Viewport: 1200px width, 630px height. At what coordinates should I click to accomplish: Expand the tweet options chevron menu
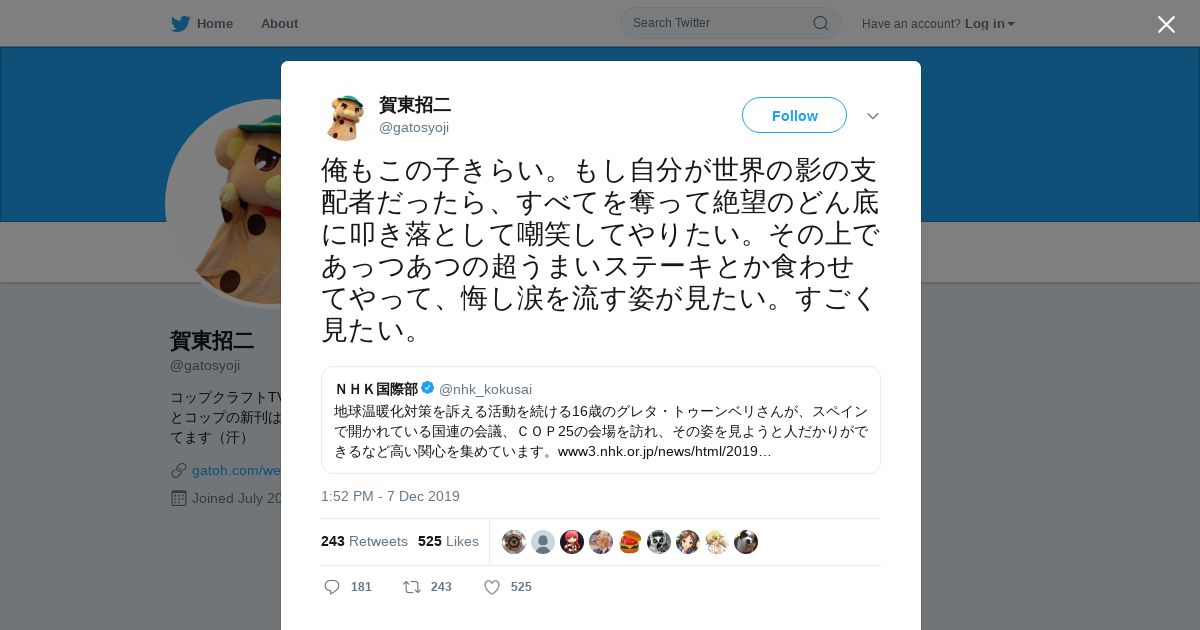click(x=873, y=116)
